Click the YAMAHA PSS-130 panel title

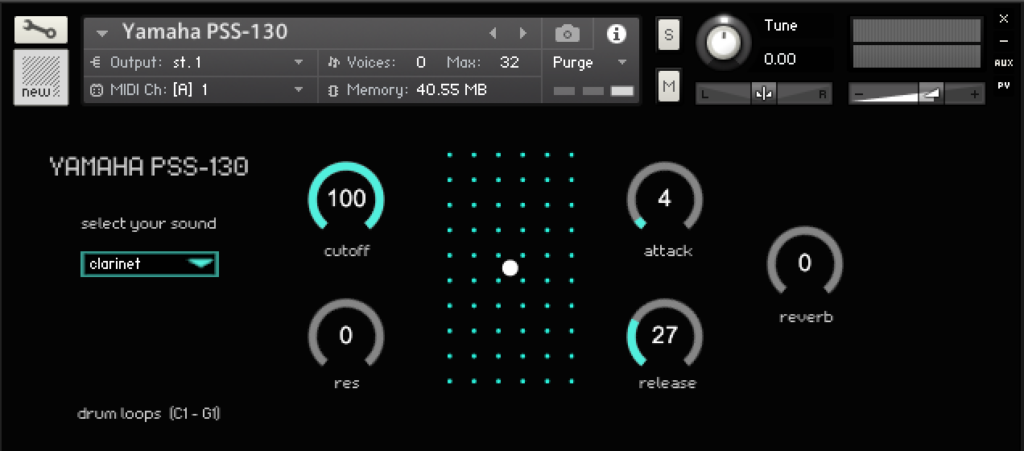tap(149, 168)
